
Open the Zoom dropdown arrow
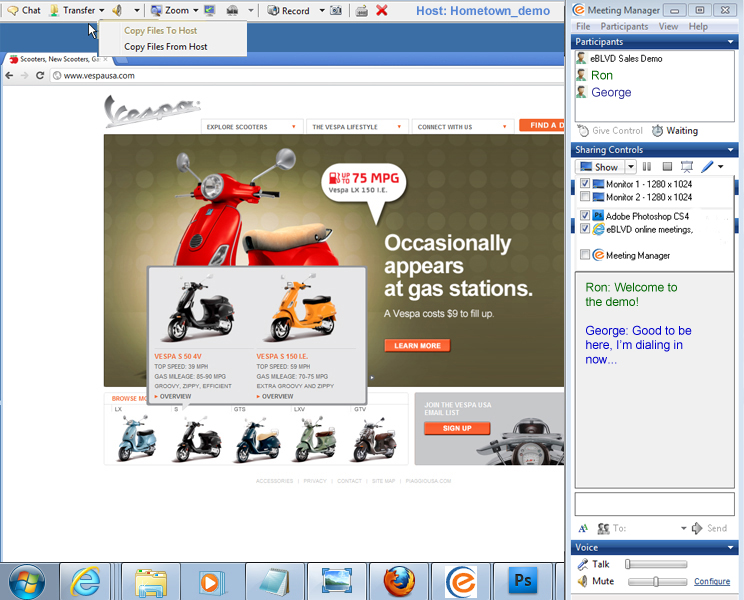coord(195,10)
